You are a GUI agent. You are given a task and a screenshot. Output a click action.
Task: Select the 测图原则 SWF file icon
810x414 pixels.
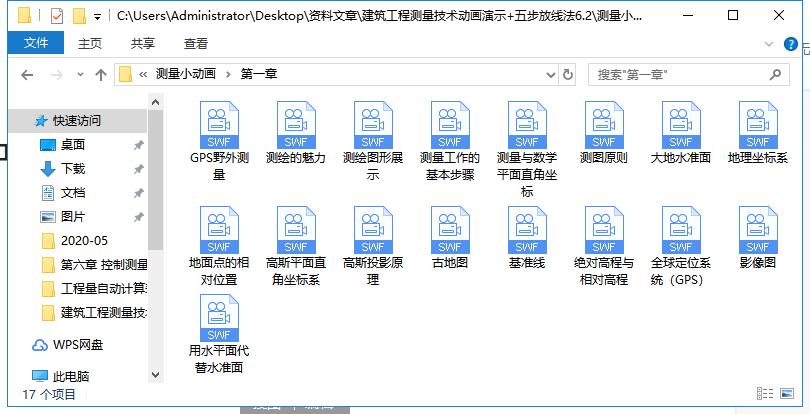(604, 125)
